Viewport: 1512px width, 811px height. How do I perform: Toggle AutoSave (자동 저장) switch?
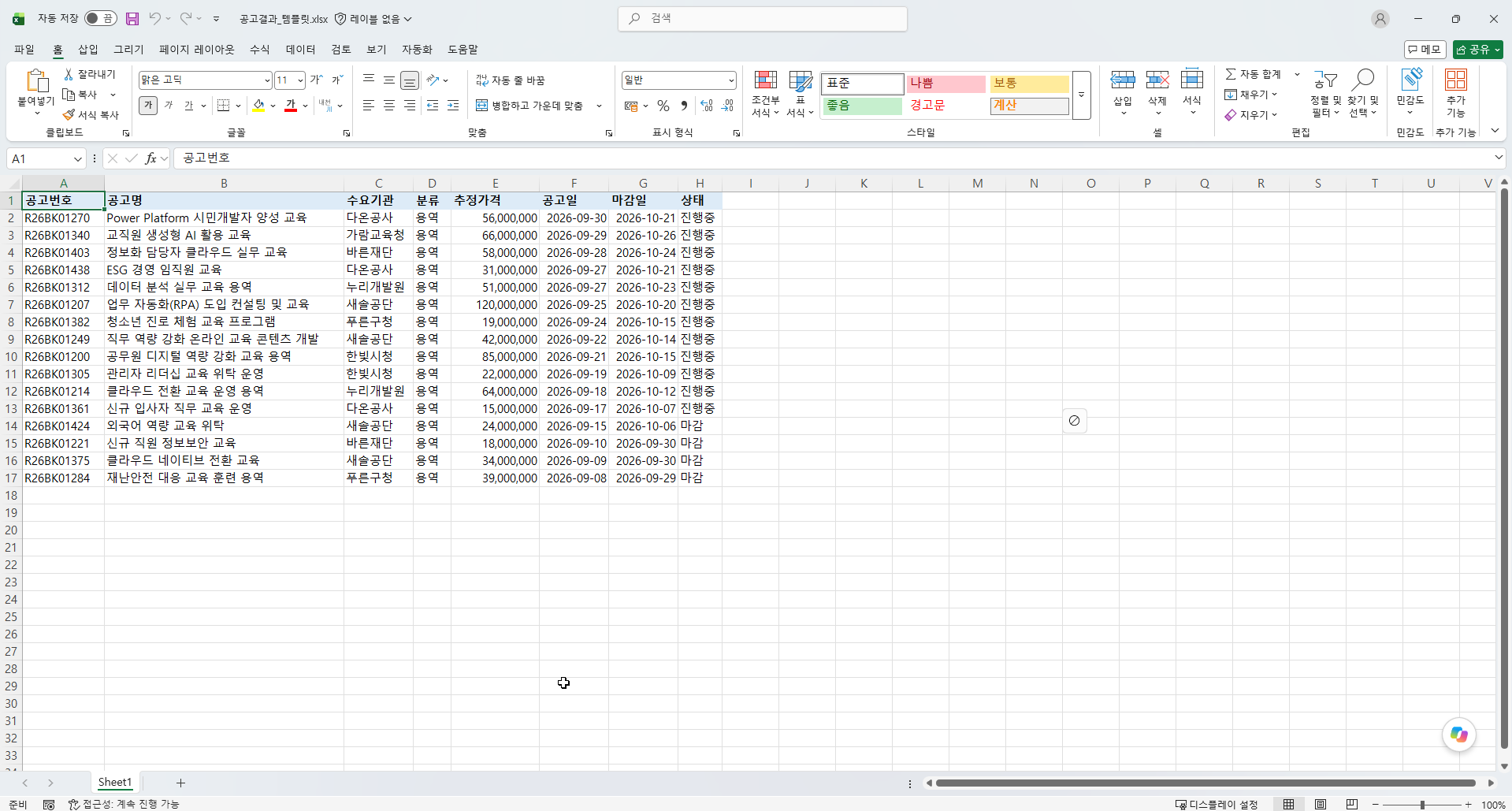pyautogui.click(x=100, y=18)
